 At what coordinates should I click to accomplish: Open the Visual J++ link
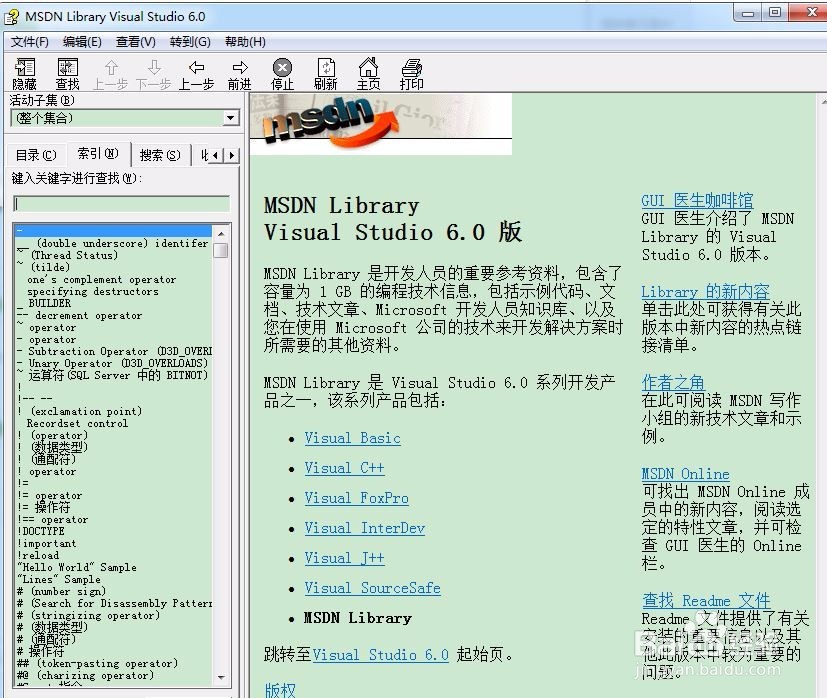coord(344,558)
